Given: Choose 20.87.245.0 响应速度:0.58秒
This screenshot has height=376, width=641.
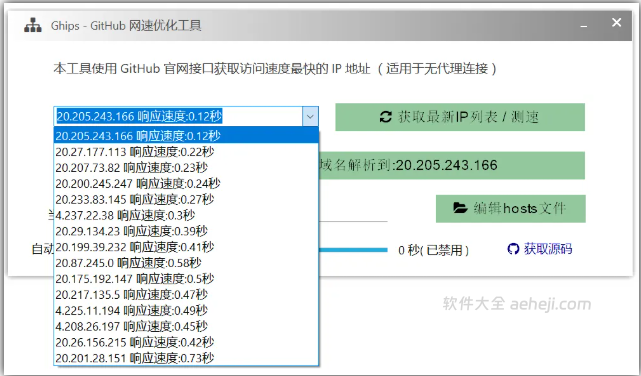Looking at the screenshot, I should (186, 263).
